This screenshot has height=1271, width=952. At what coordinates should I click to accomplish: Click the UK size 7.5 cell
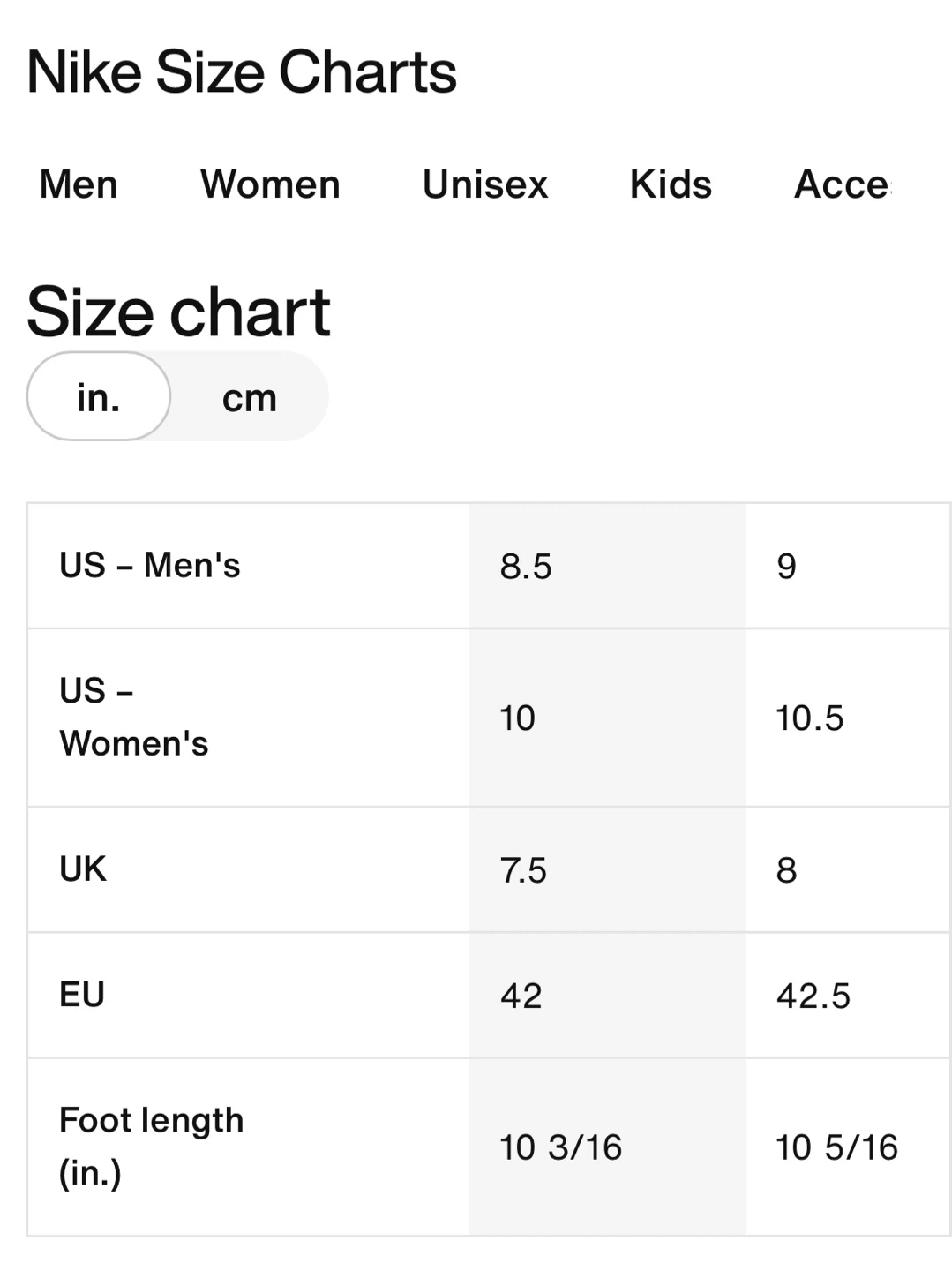click(524, 870)
